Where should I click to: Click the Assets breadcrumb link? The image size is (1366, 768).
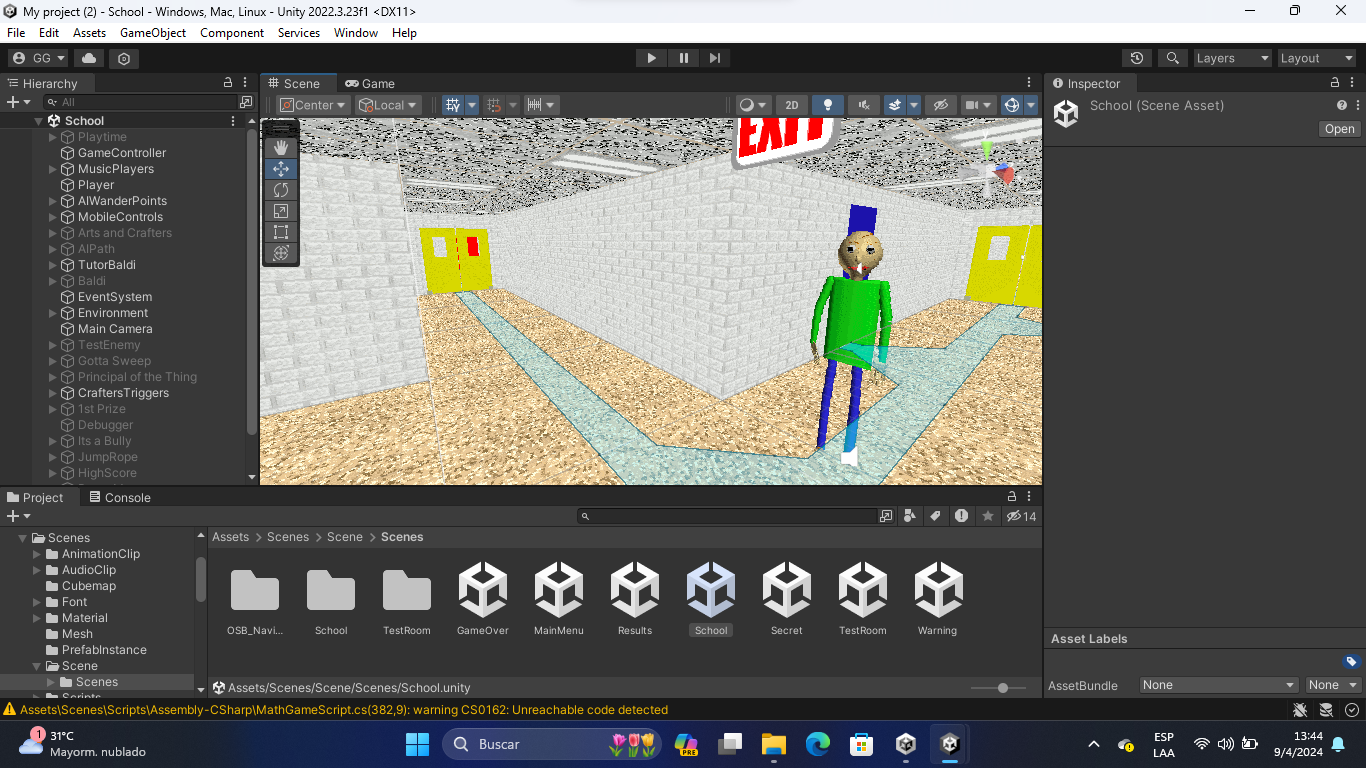click(x=230, y=537)
